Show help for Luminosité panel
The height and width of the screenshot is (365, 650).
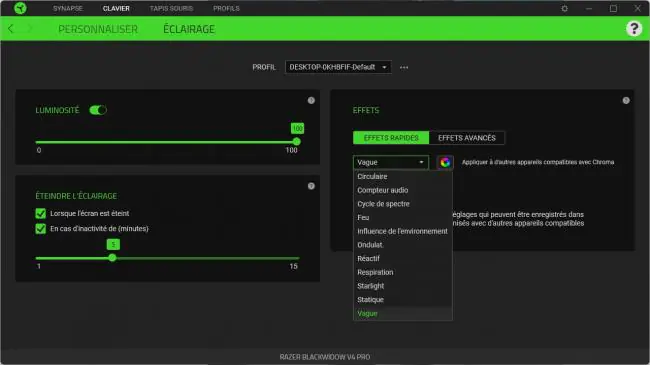coord(311,100)
